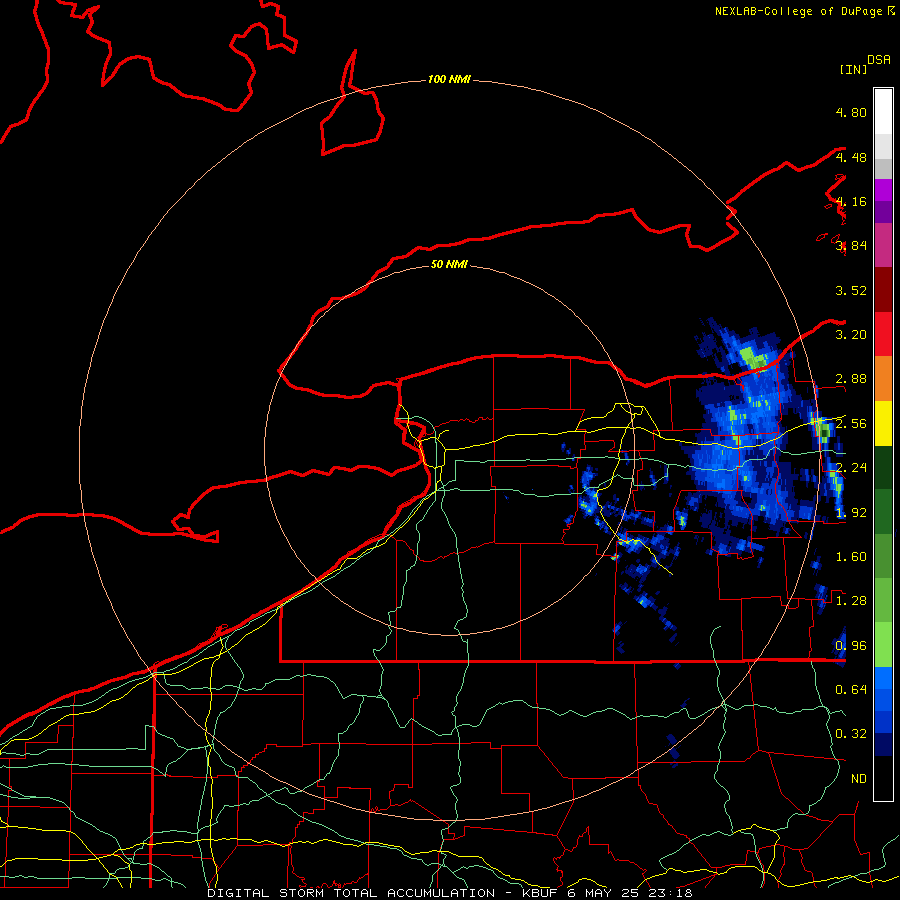Screen dimensions: 900x900
Task: Pick the dark red swatch beside 3.52
Action: click(883, 290)
